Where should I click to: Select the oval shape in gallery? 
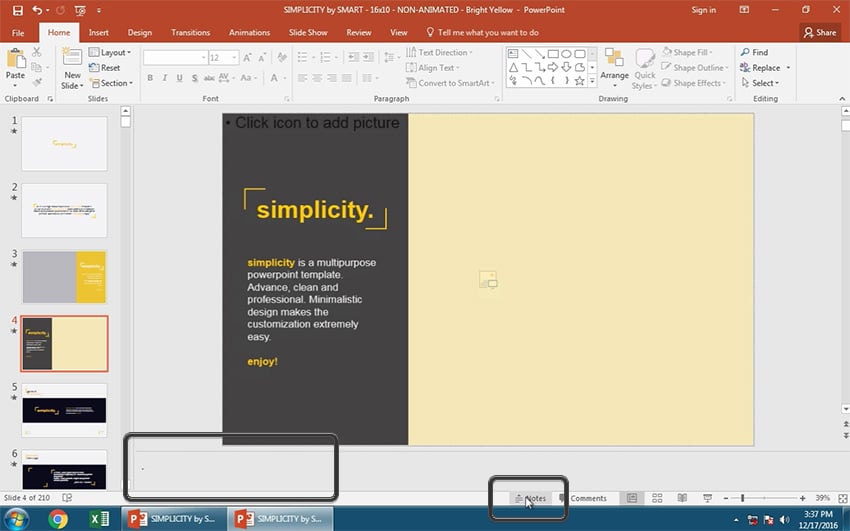coord(566,54)
